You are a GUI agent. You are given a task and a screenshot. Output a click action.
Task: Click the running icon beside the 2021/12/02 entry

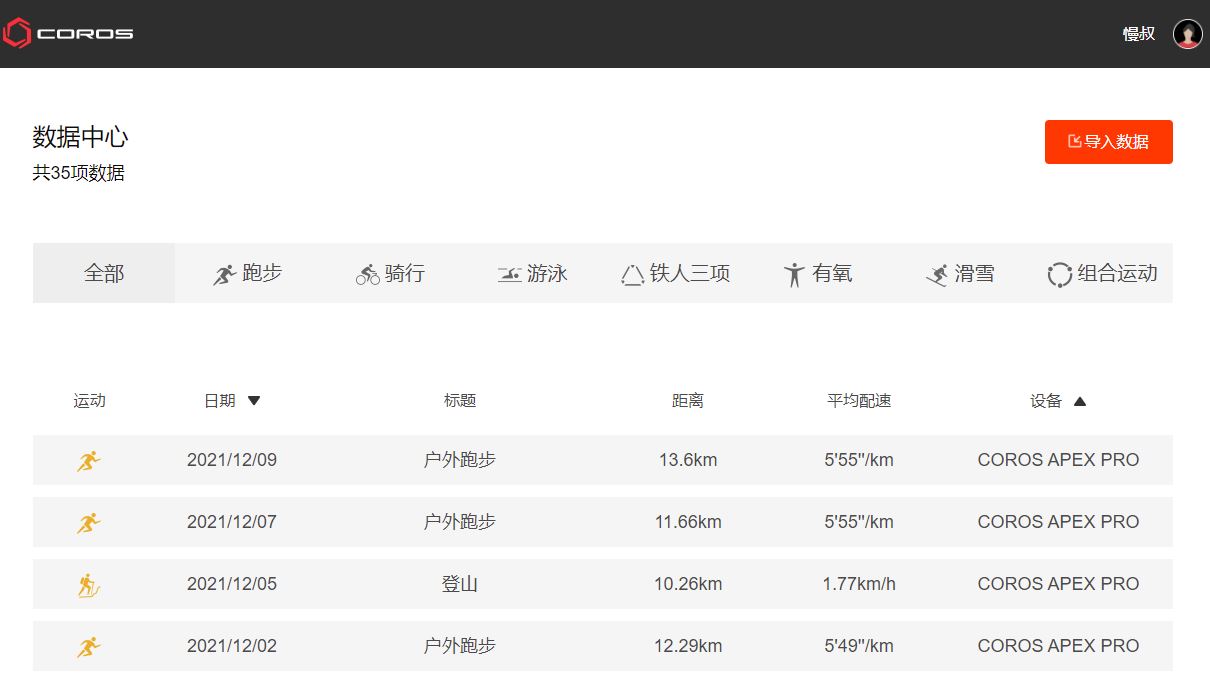pyautogui.click(x=89, y=645)
